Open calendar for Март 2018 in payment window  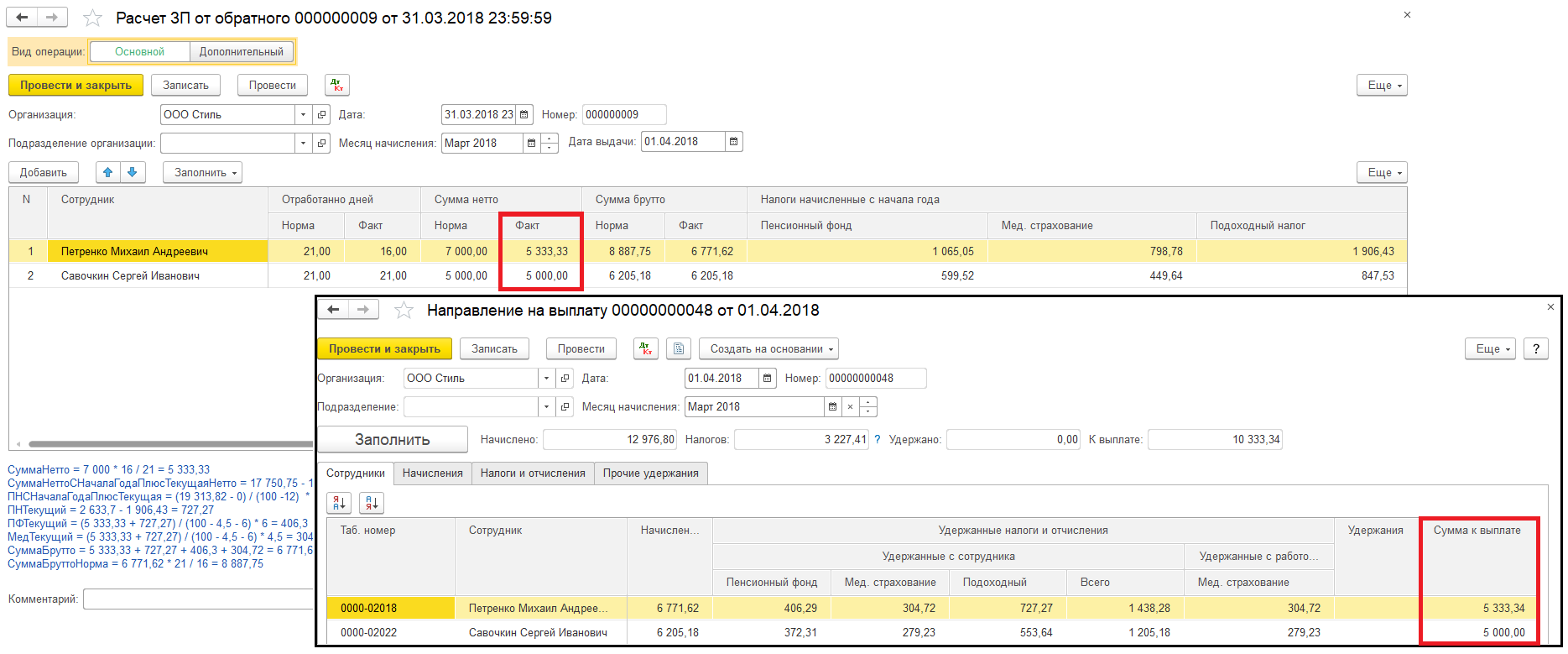pos(832,406)
